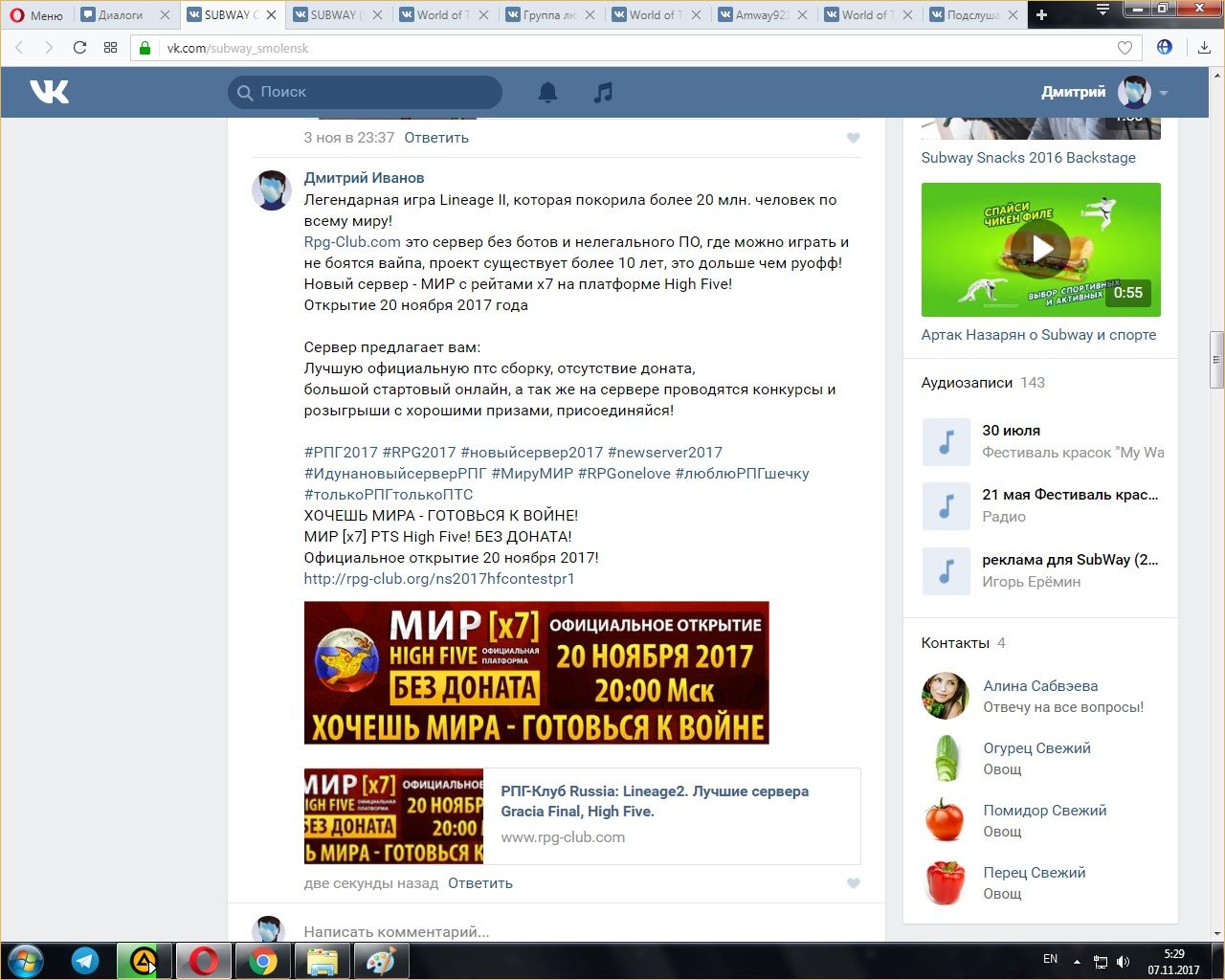Click browser Back arrow
Viewport: 1225px width, 980px height.
pos(19,47)
